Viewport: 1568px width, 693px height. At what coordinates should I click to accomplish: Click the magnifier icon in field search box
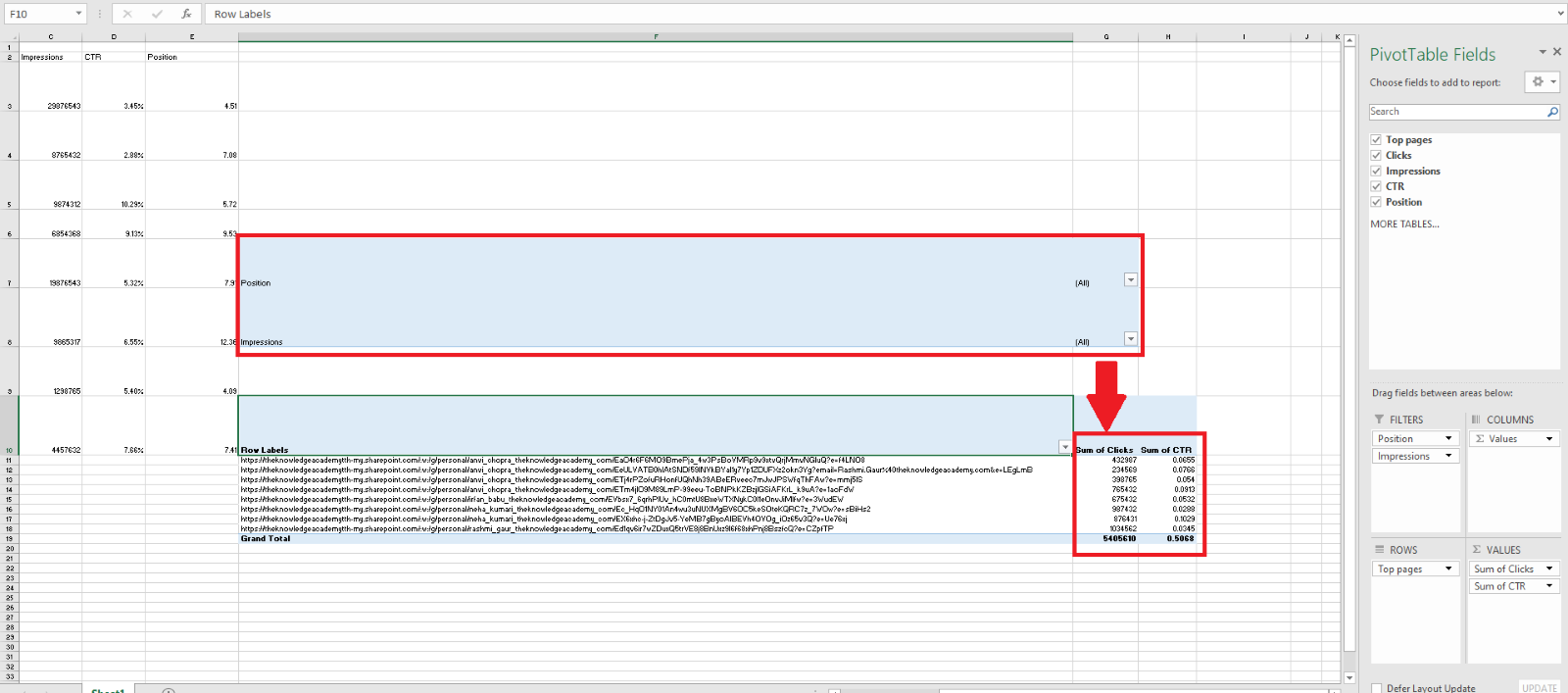(x=1552, y=112)
